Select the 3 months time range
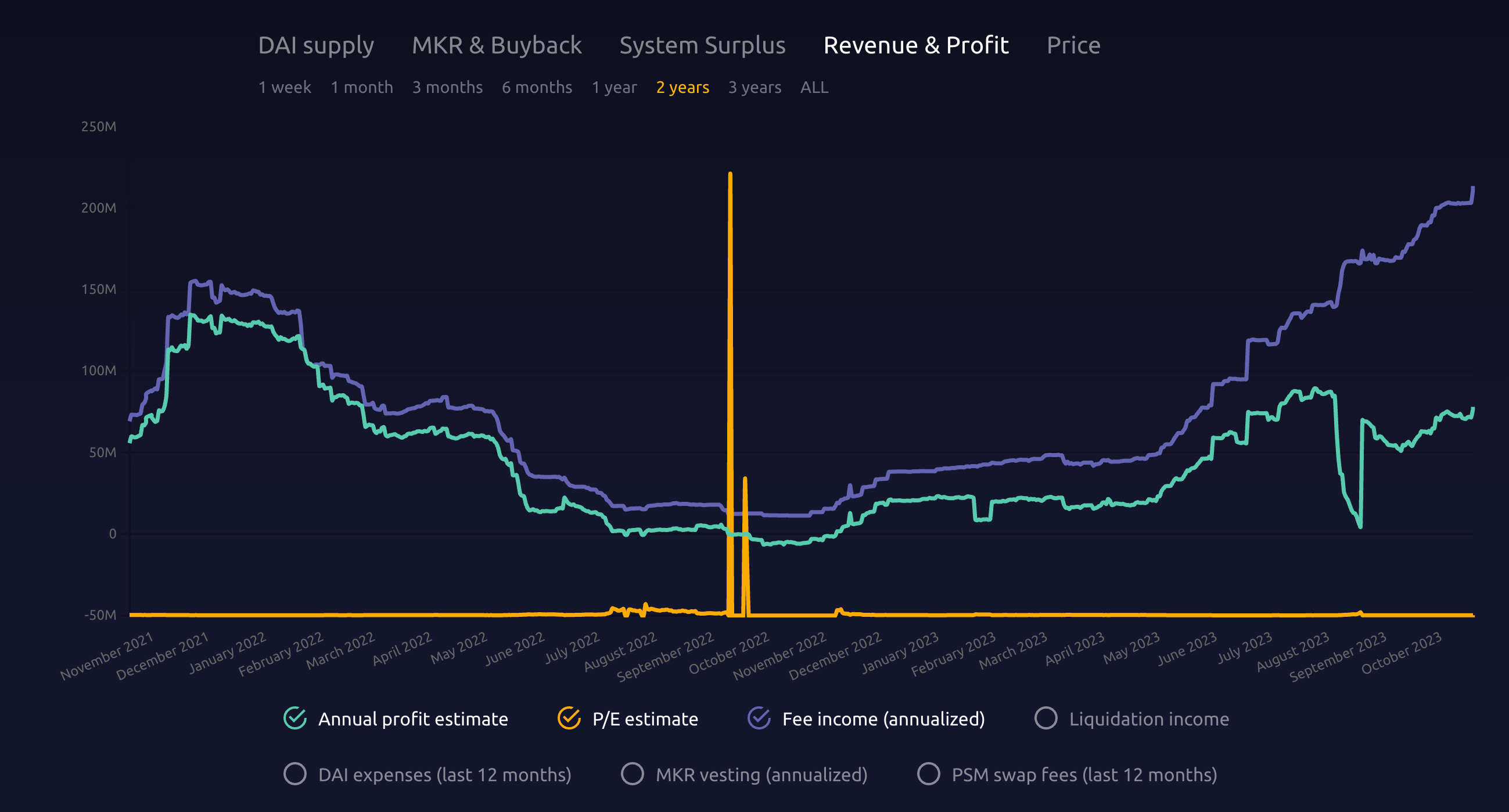 click(447, 87)
